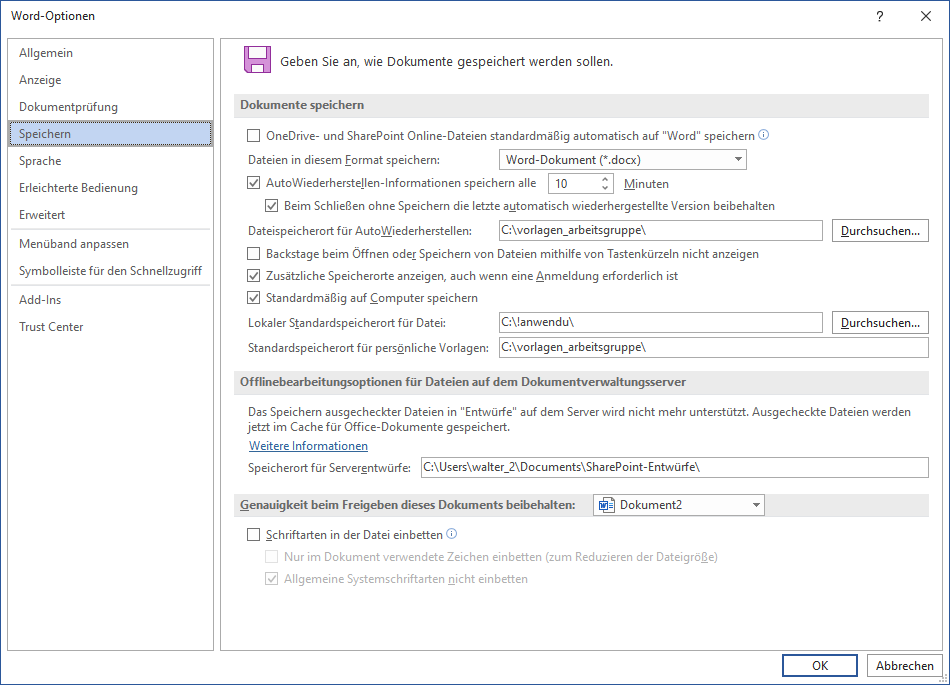The width and height of the screenshot is (950, 685).
Task: Enable OneDrive automatic save checkbox
Action: (253, 135)
